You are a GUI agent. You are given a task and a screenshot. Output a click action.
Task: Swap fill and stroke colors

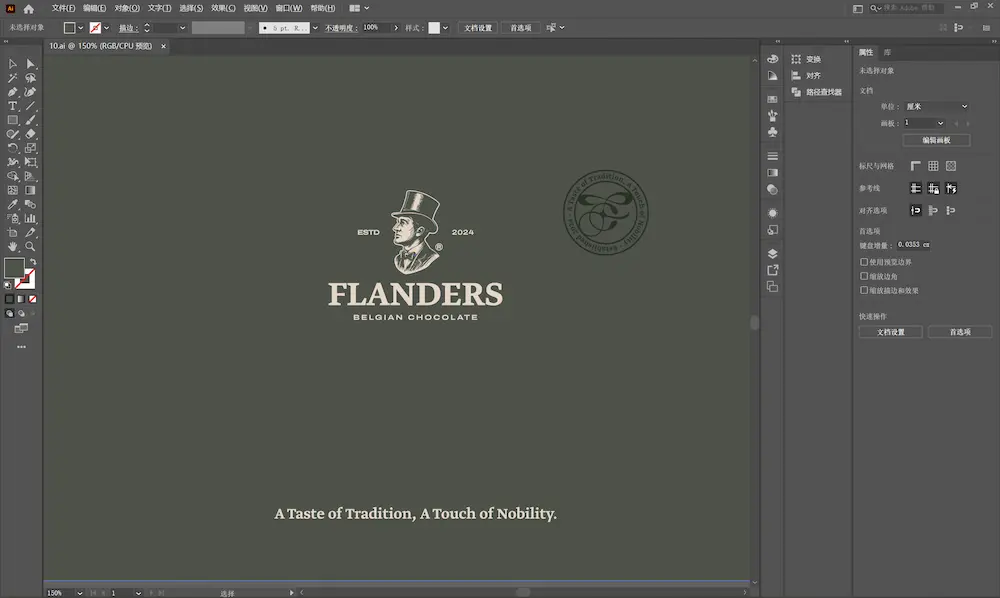coord(33,262)
